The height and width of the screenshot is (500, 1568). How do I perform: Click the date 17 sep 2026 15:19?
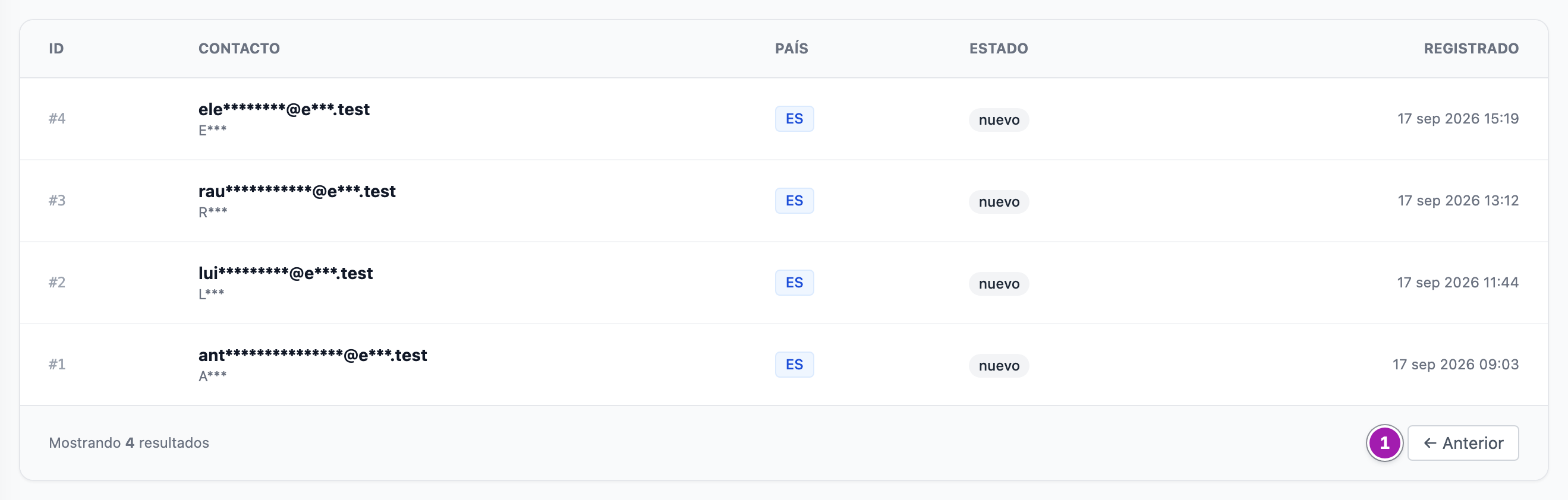coord(1458,119)
